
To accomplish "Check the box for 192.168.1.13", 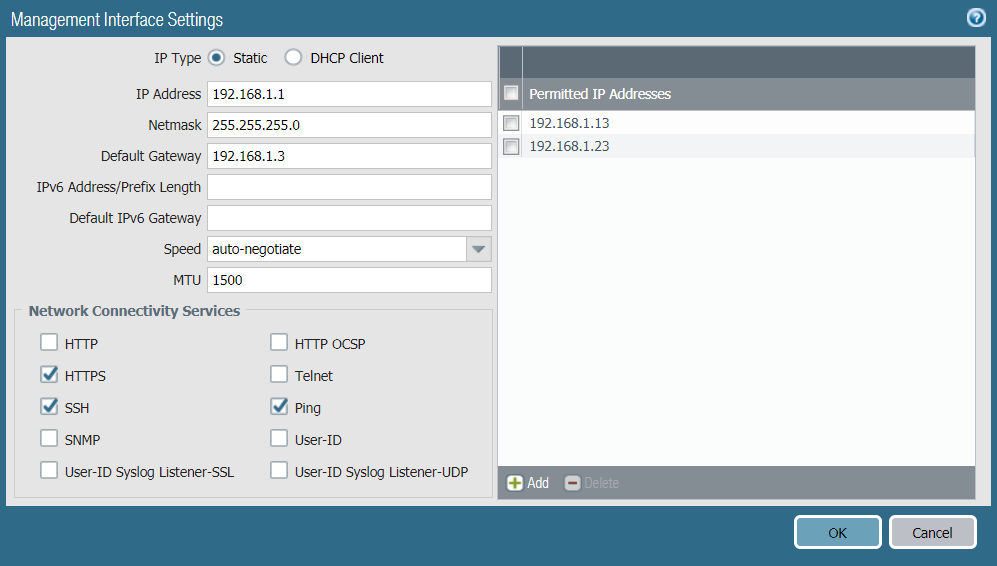I will (x=511, y=123).
